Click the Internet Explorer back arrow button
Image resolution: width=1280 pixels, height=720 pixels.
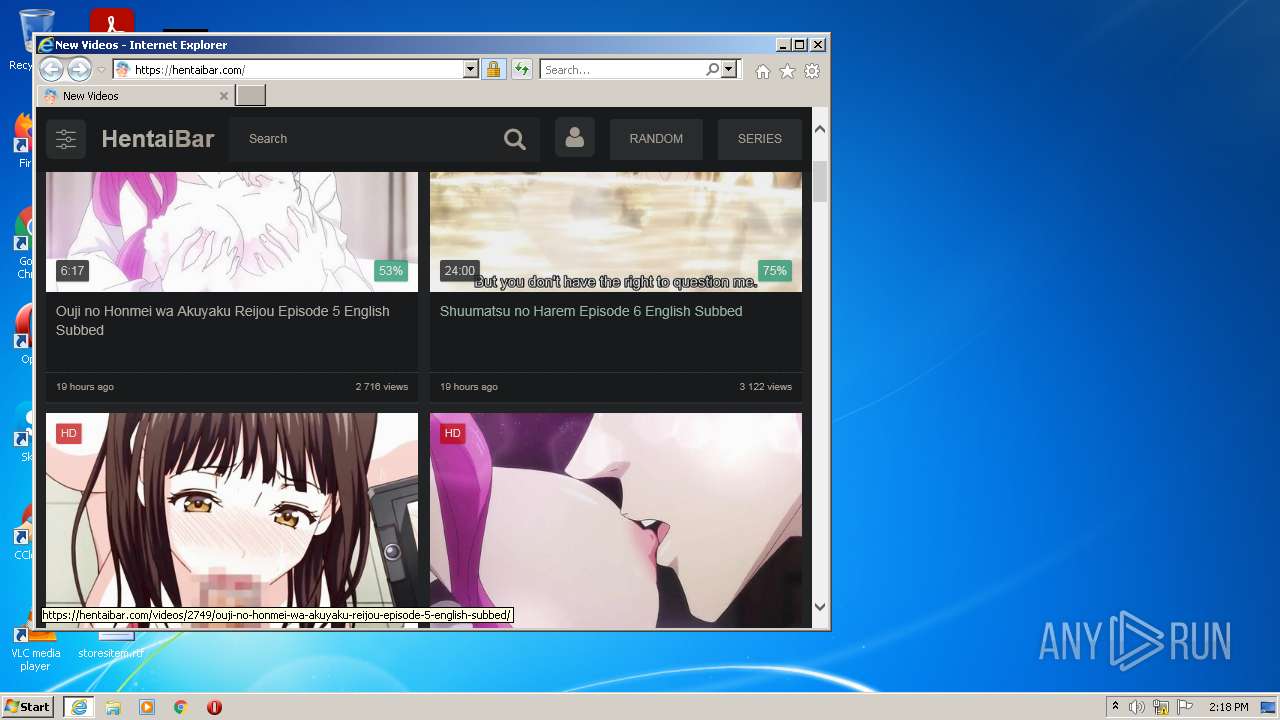pos(51,69)
